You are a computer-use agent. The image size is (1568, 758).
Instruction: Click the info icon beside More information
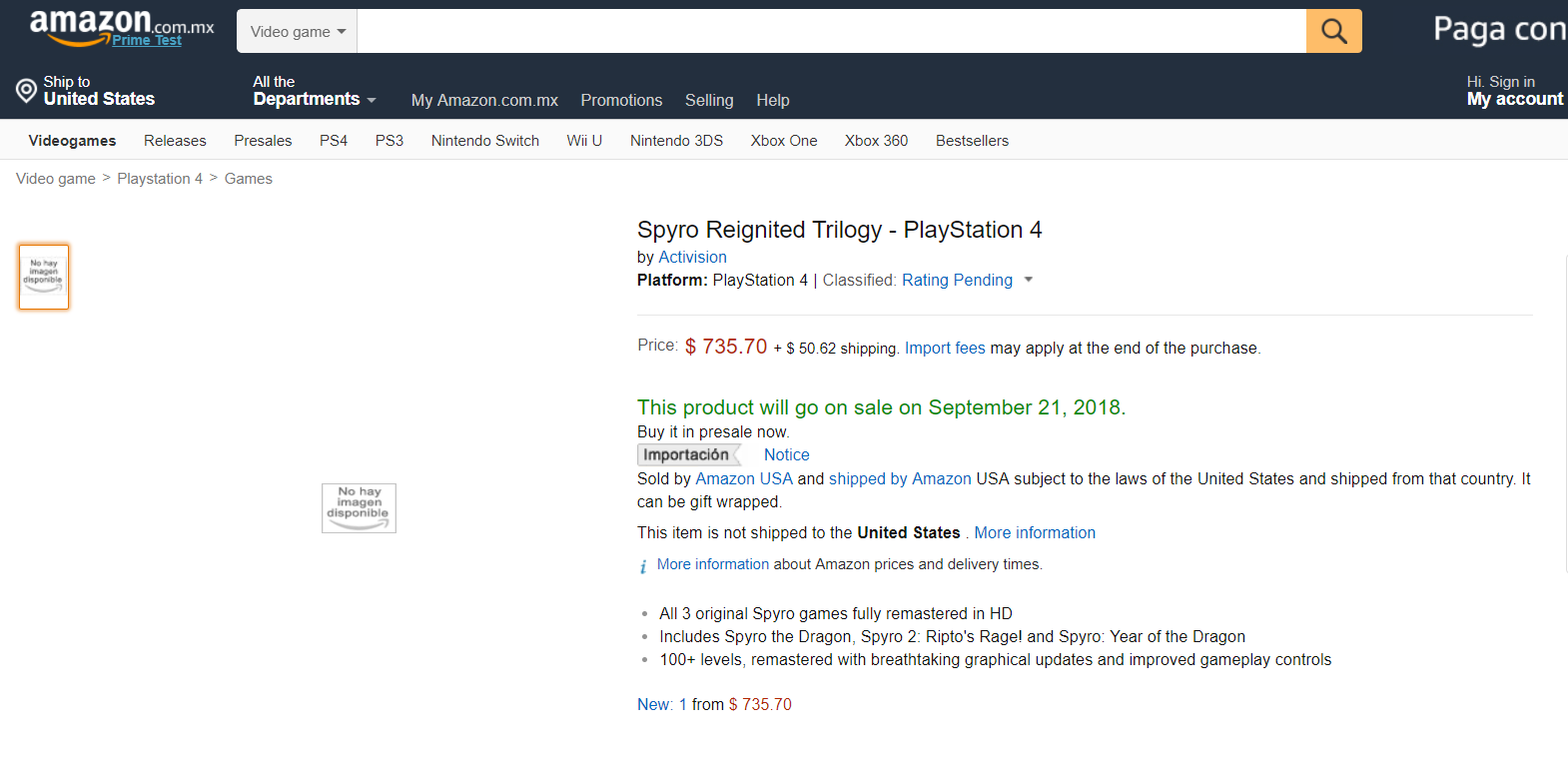(643, 566)
